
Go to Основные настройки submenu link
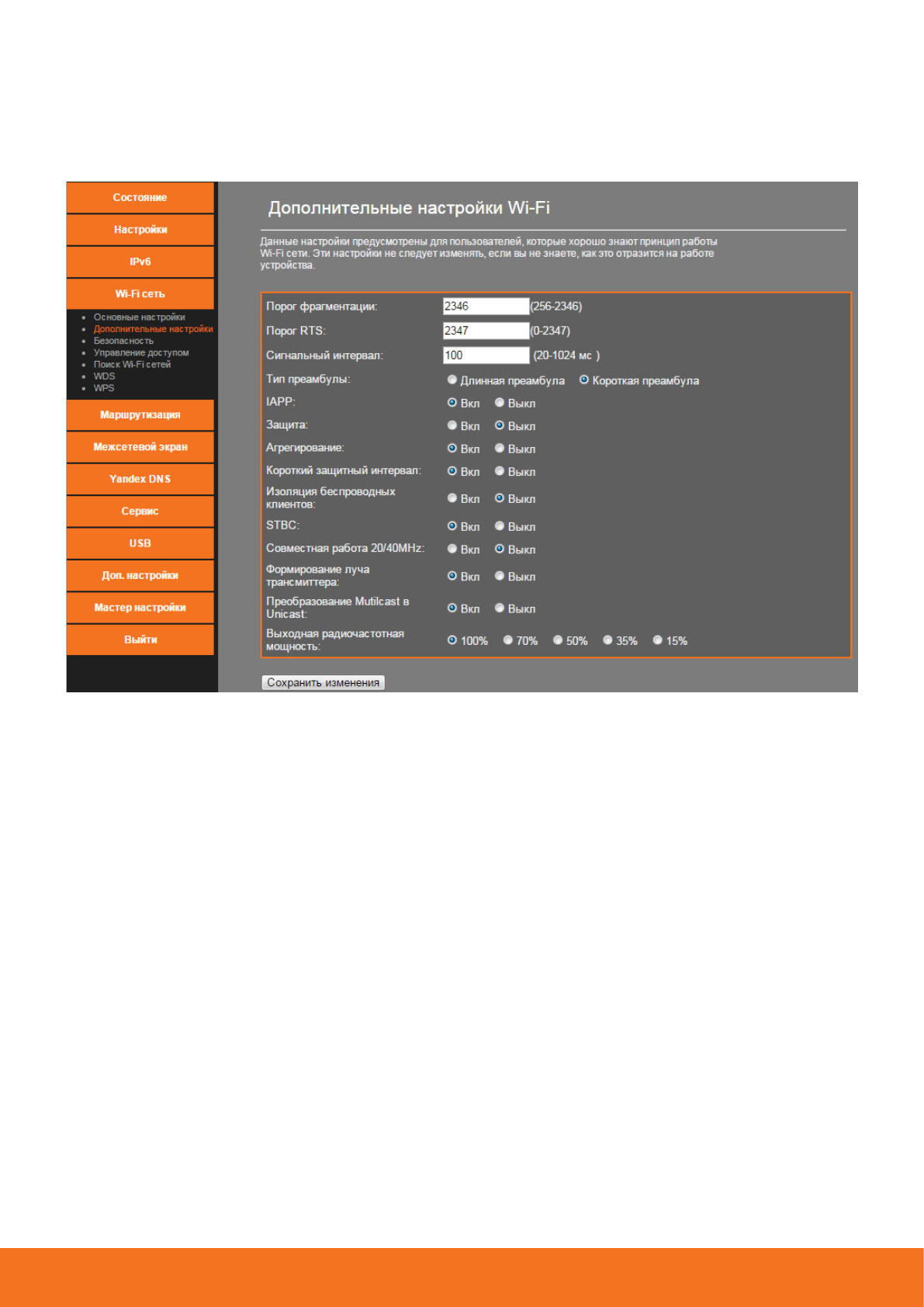(x=139, y=317)
